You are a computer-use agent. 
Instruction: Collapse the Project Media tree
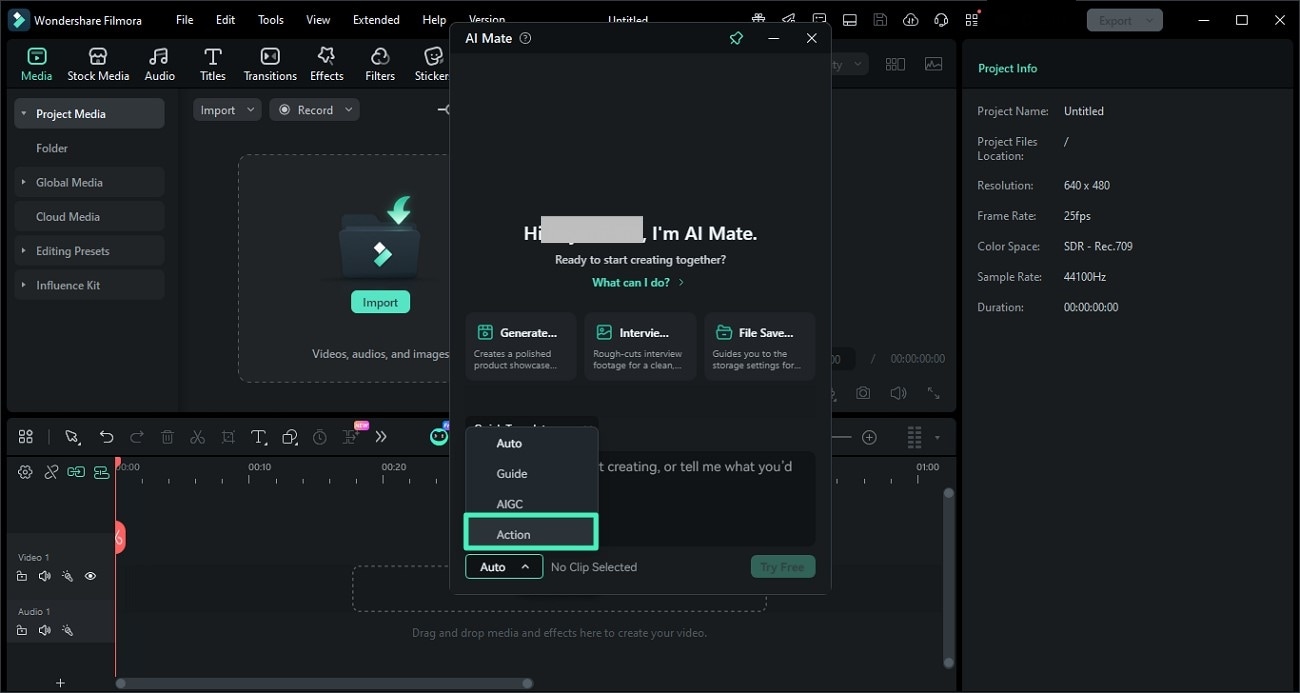(x=24, y=114)
